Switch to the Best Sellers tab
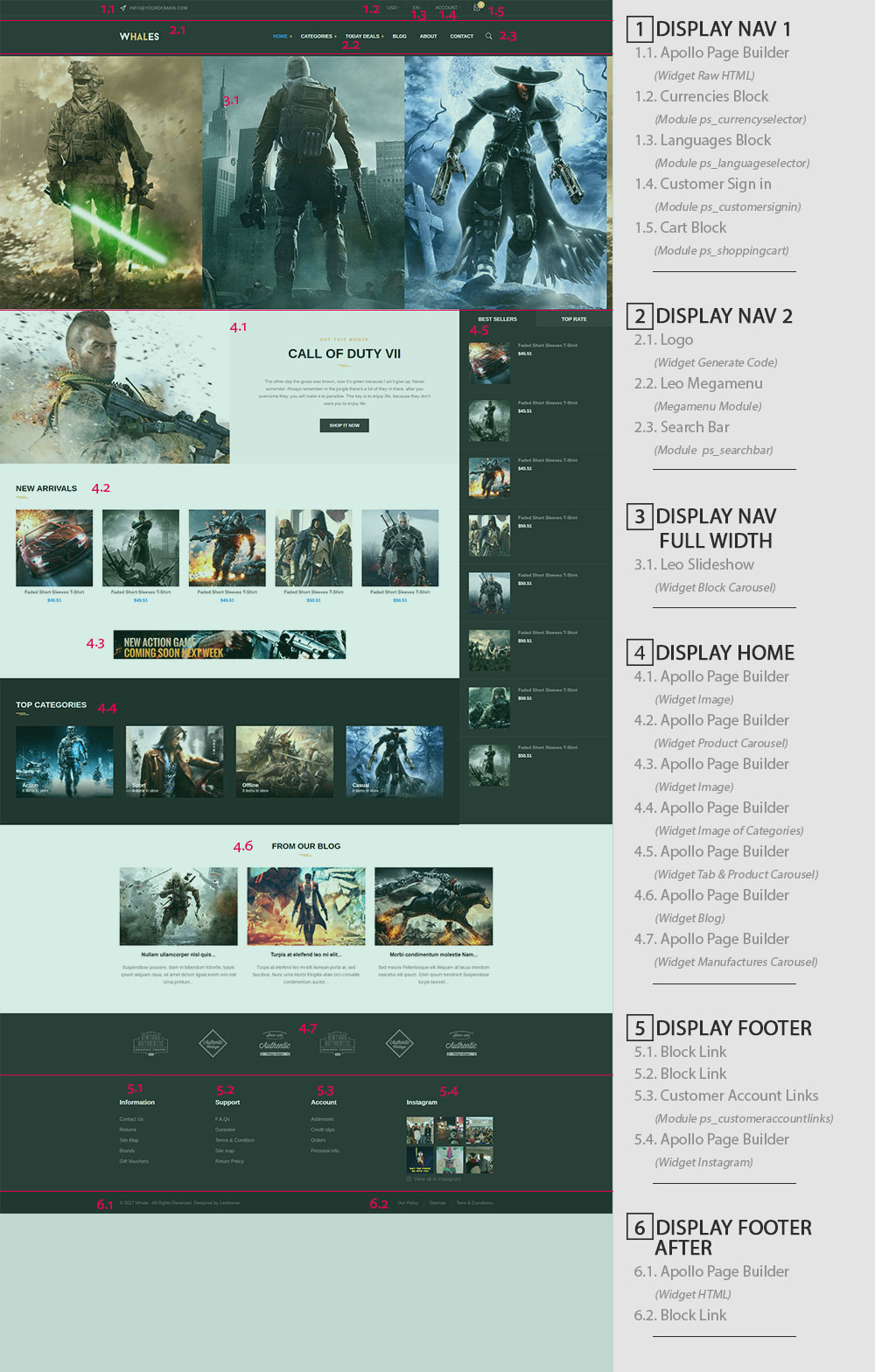 (x=497, y=318)
